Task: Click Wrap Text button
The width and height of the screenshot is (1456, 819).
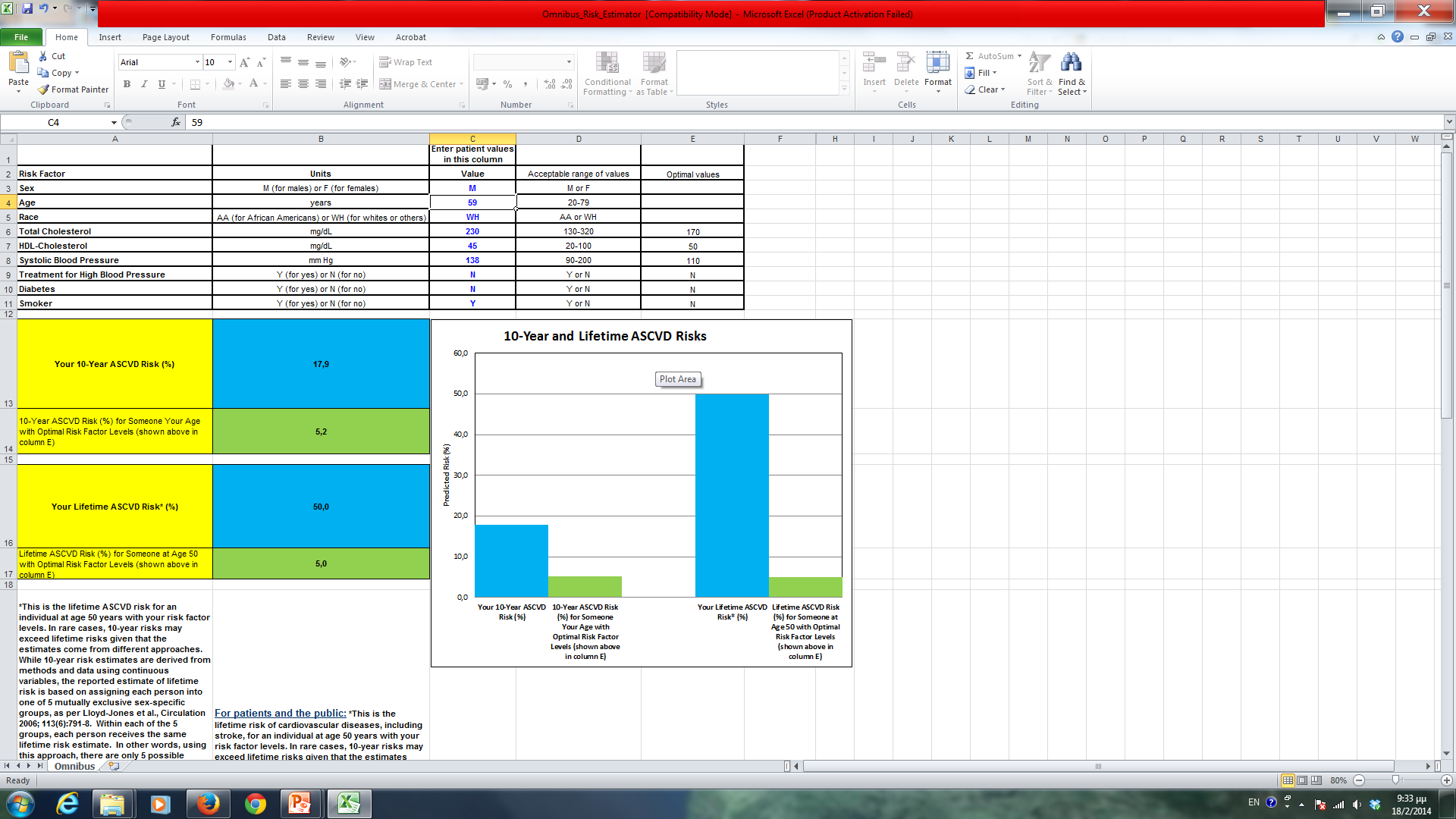Action: pyautogui.click(x=406, y=62)
